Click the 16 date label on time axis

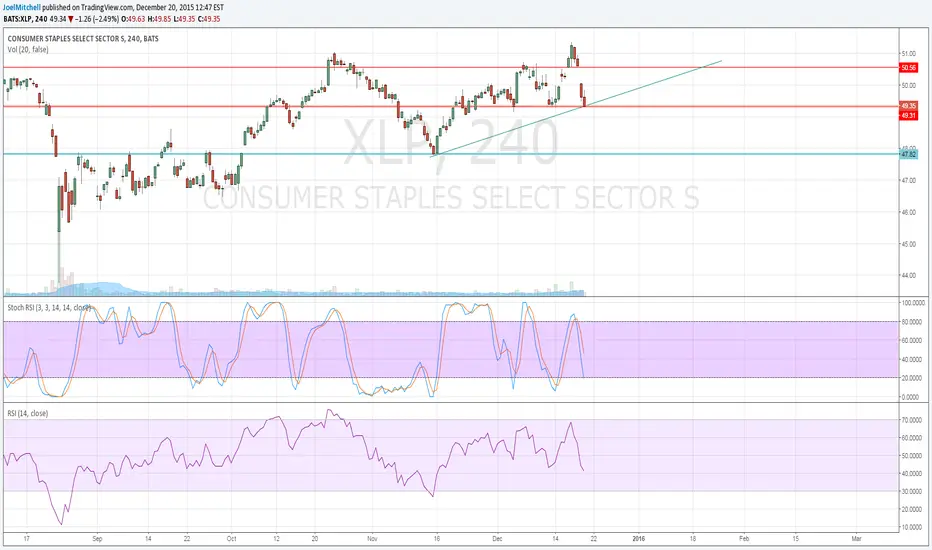tap(437, 539)
